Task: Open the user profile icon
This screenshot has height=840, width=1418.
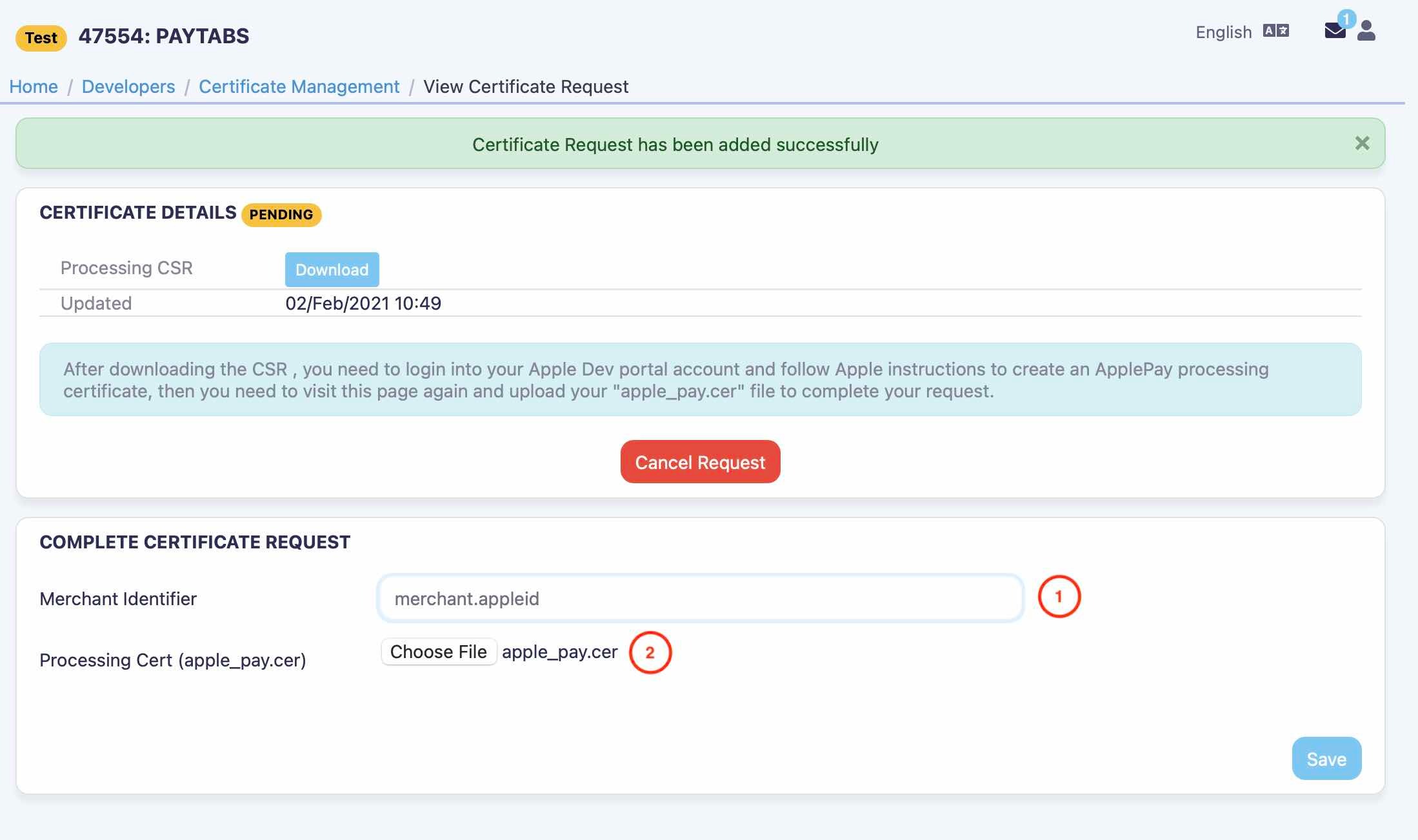Action: 1366,31
